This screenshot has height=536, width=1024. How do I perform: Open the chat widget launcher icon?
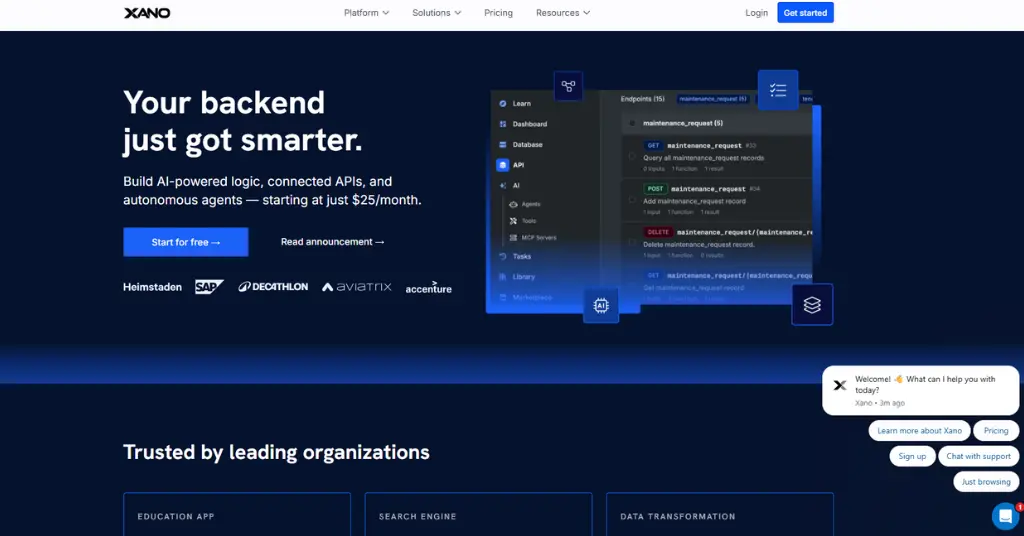coord(1005,516)
